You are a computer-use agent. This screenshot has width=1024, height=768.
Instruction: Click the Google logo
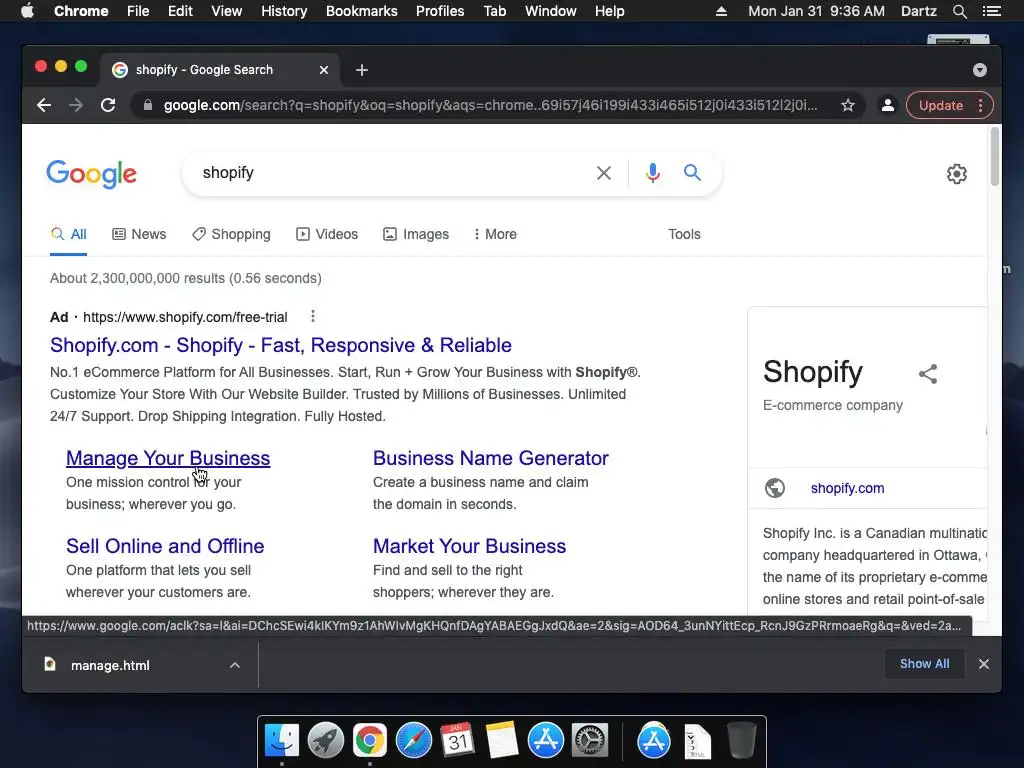(91, 174)
